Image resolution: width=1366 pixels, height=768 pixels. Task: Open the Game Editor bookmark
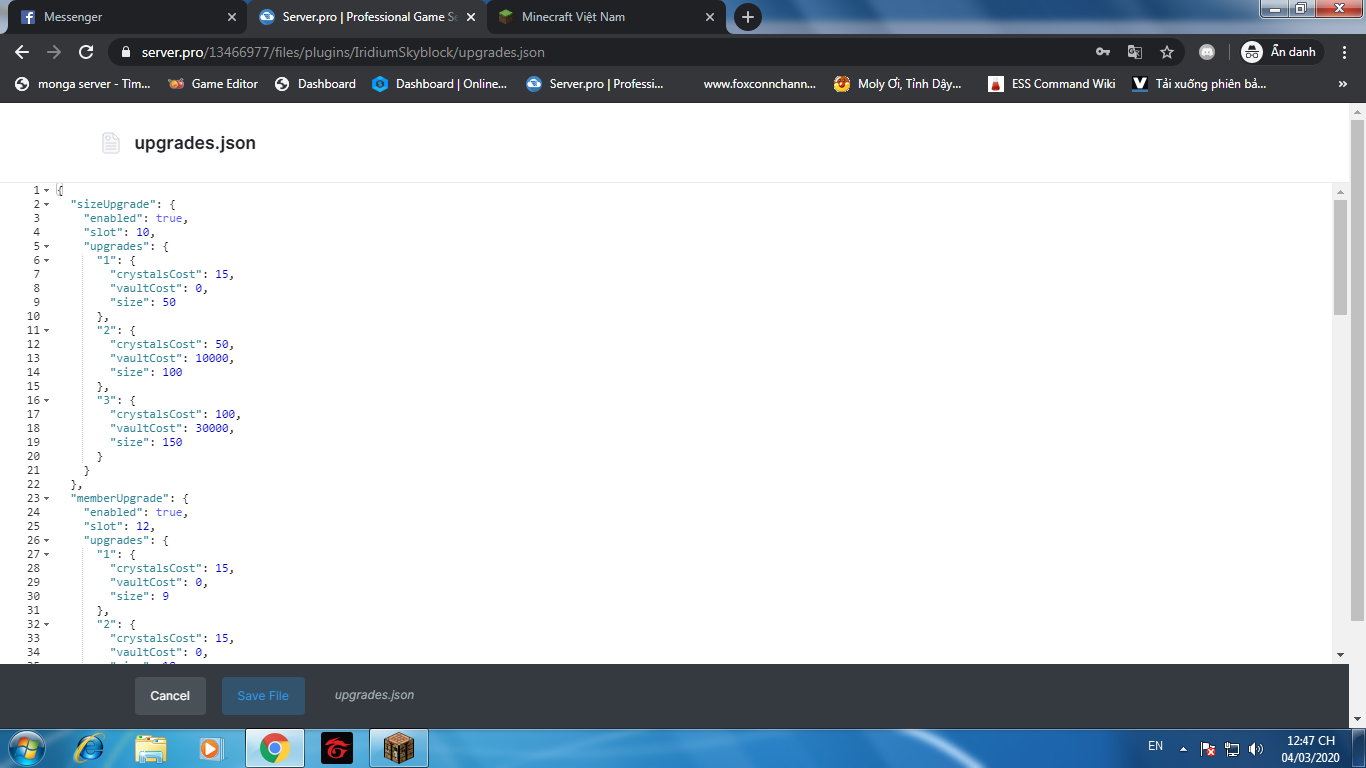click(x=213, y=84)
